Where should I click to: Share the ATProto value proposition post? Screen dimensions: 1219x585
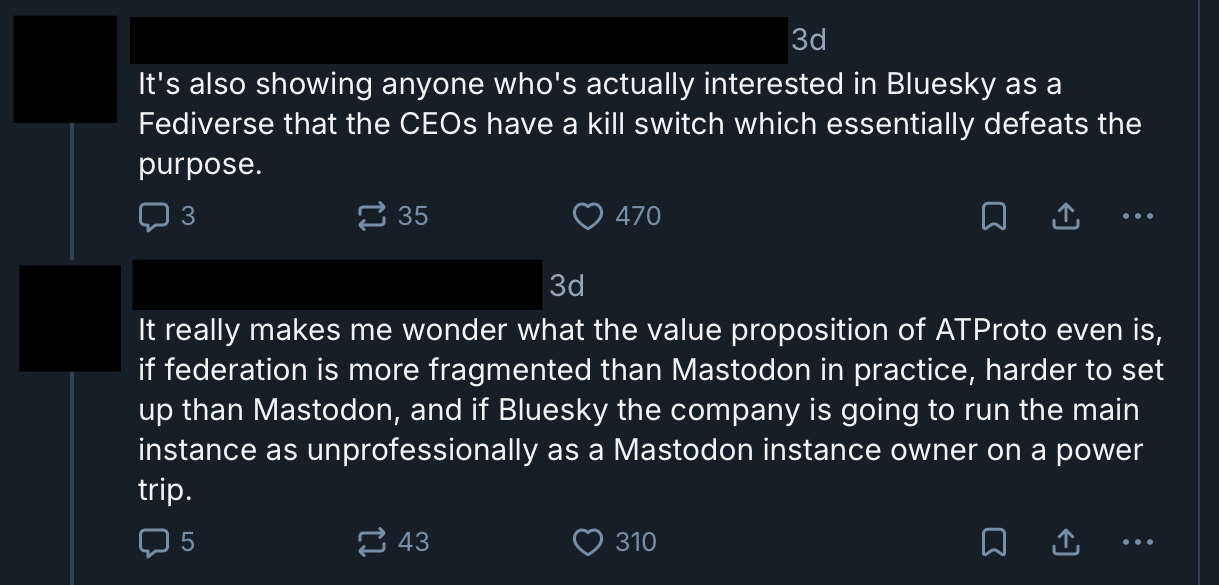point(1066,542)
